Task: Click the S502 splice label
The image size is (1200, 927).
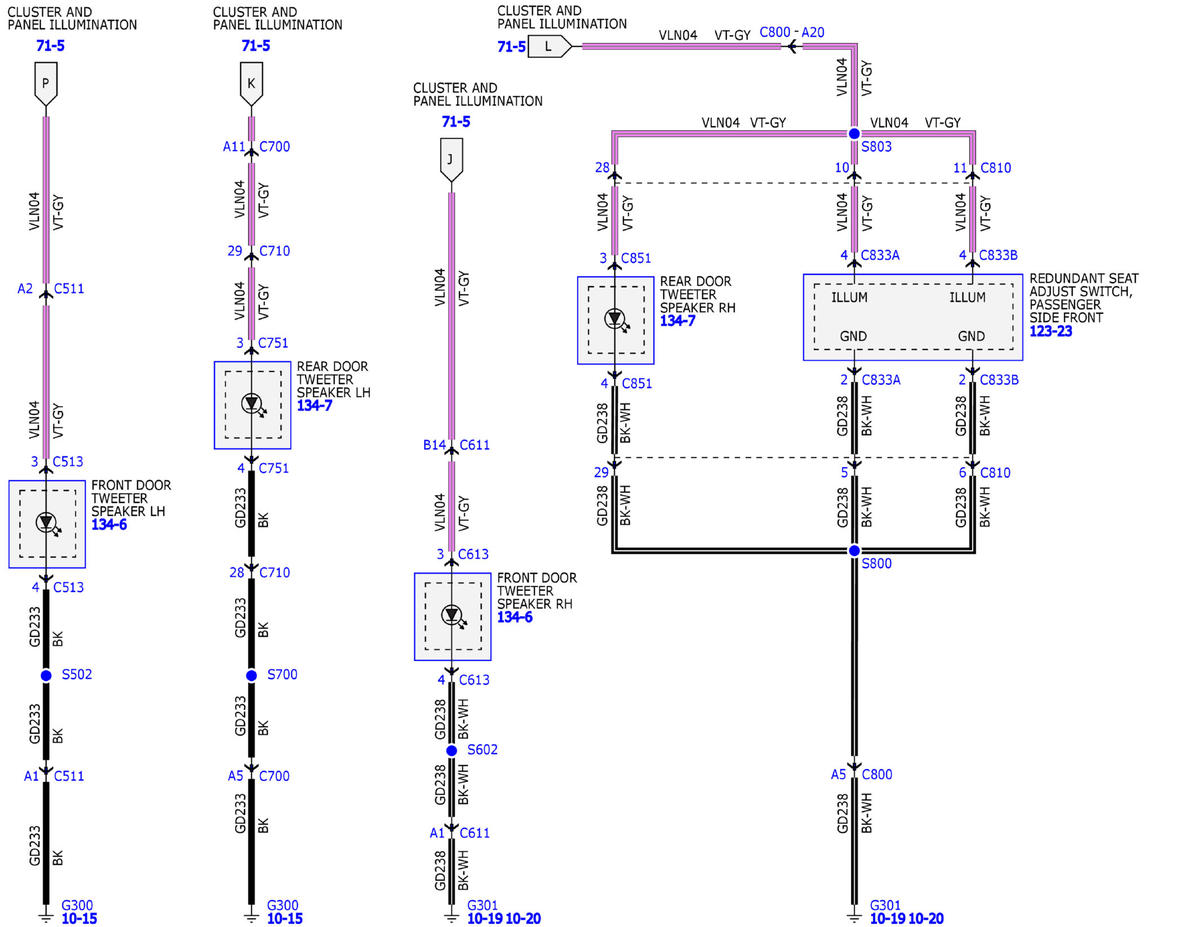Action: click(77, 675)
